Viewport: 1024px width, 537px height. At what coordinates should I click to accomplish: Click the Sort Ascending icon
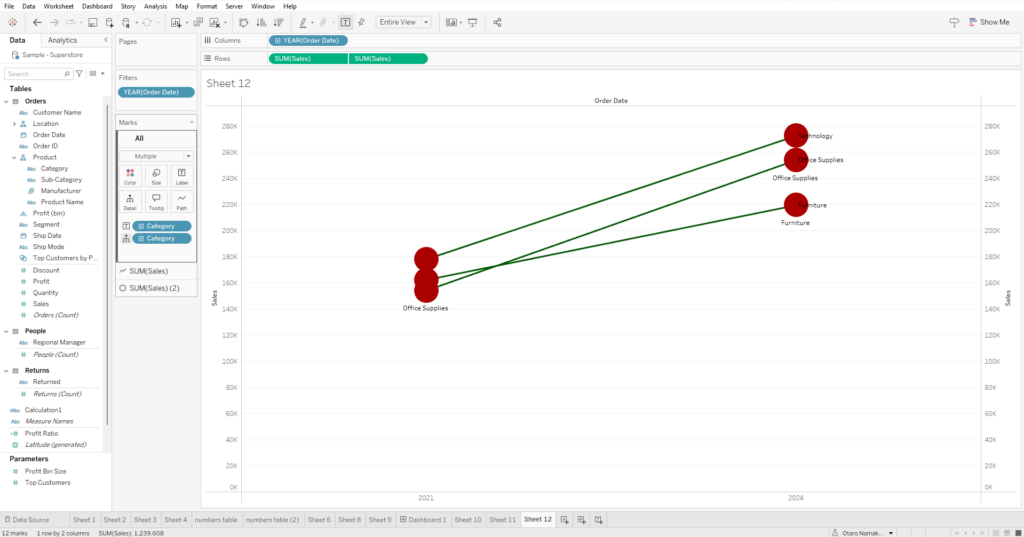pyautogui.click(x=261, y=22)
